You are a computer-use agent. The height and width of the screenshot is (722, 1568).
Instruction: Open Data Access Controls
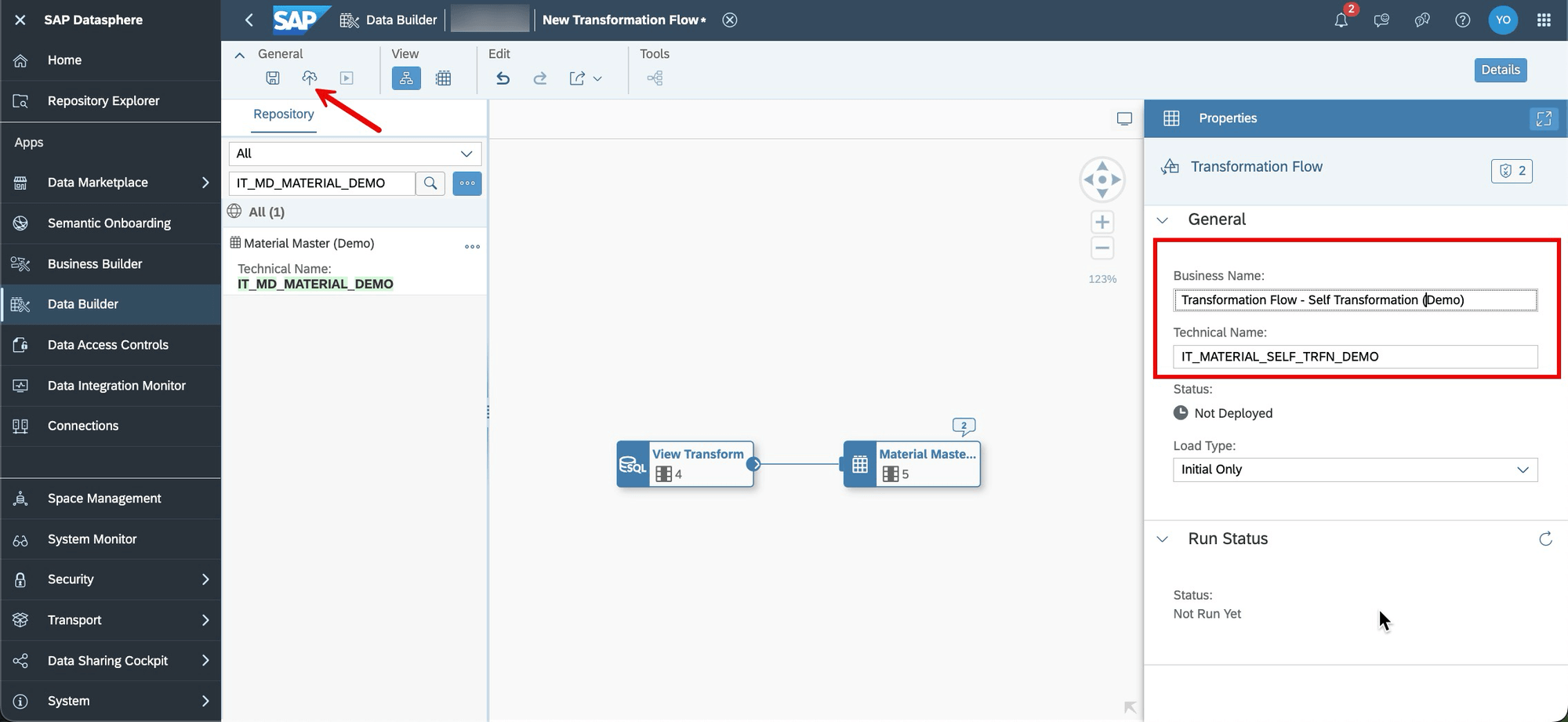coord(111,345)
